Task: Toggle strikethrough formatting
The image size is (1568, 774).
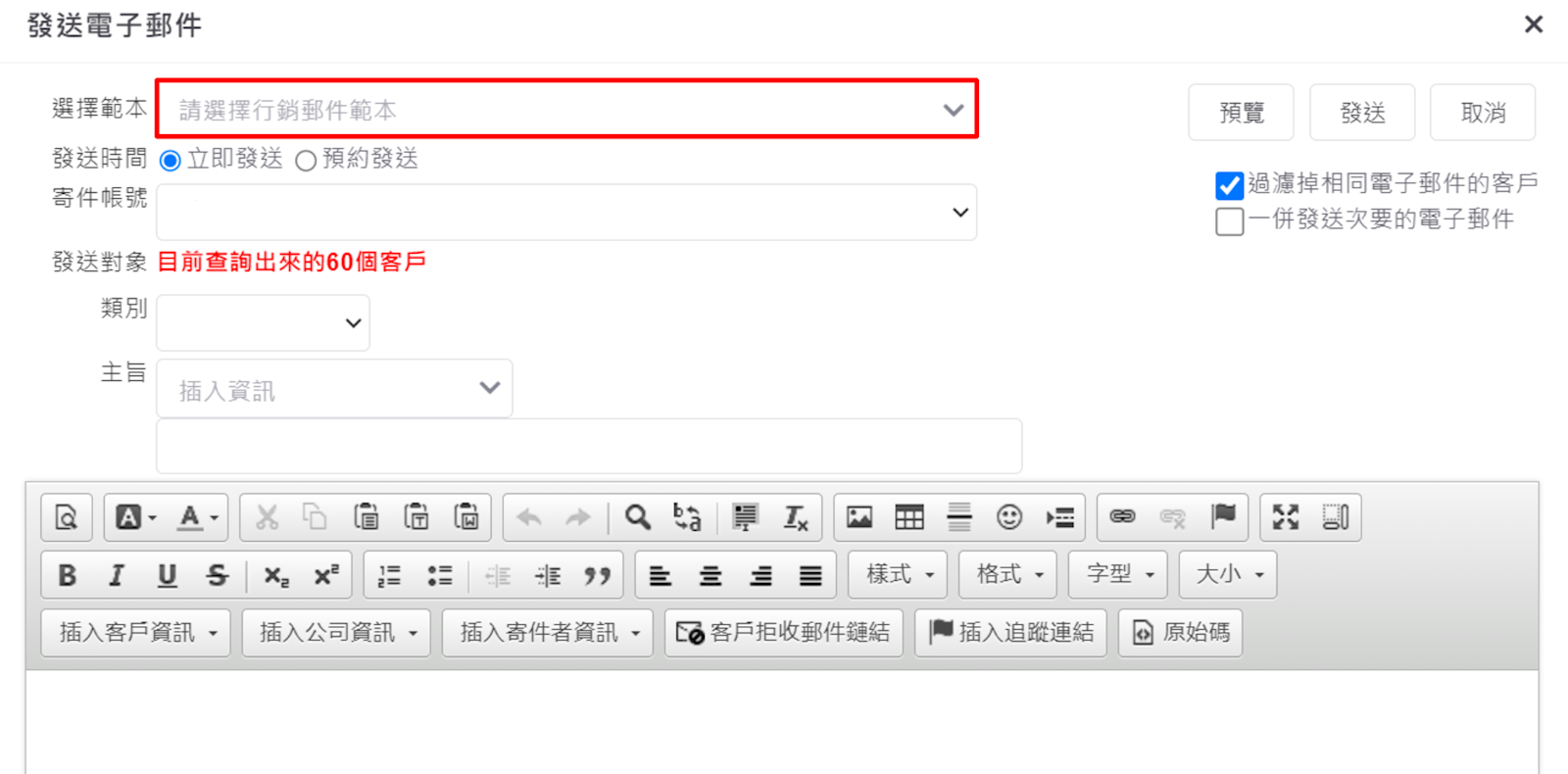Action: tap(217, 575)
